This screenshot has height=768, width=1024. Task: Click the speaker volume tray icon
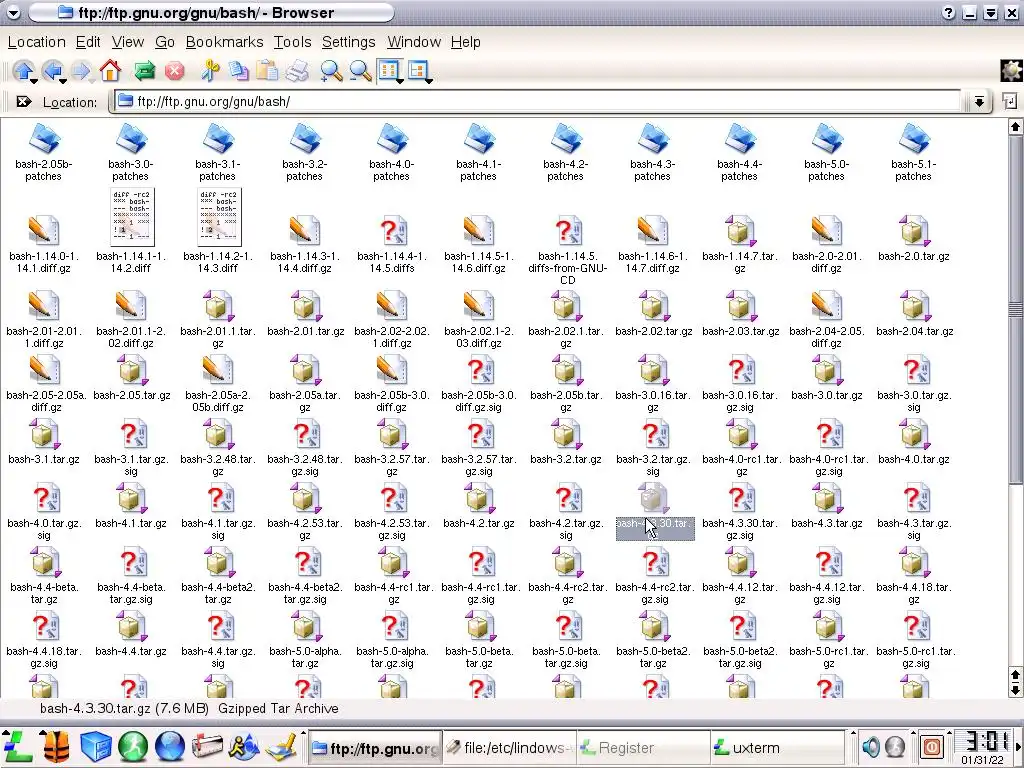871,746
